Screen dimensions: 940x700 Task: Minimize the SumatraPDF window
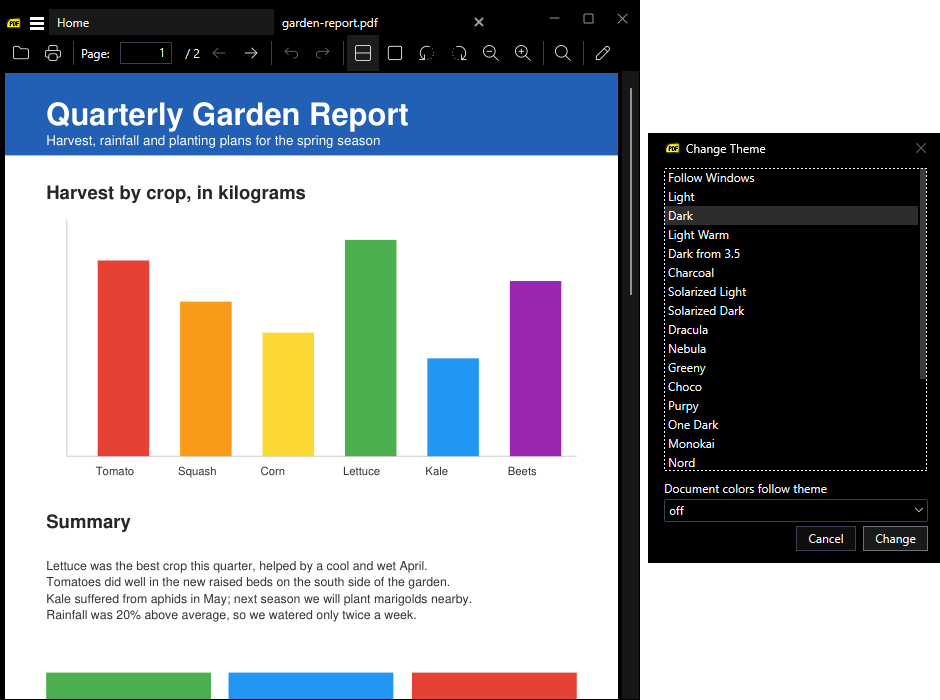coord(555,19)
